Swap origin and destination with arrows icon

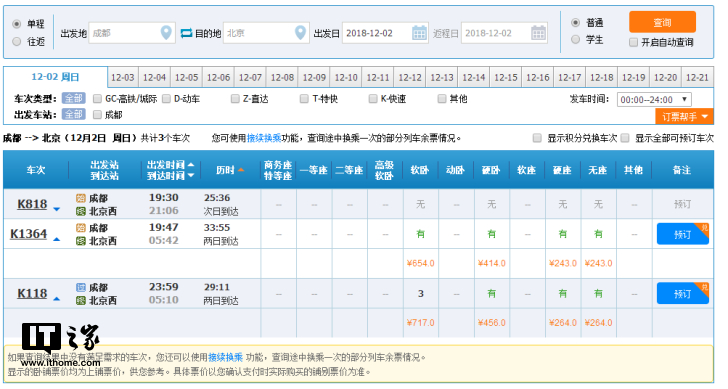[186, 33]
